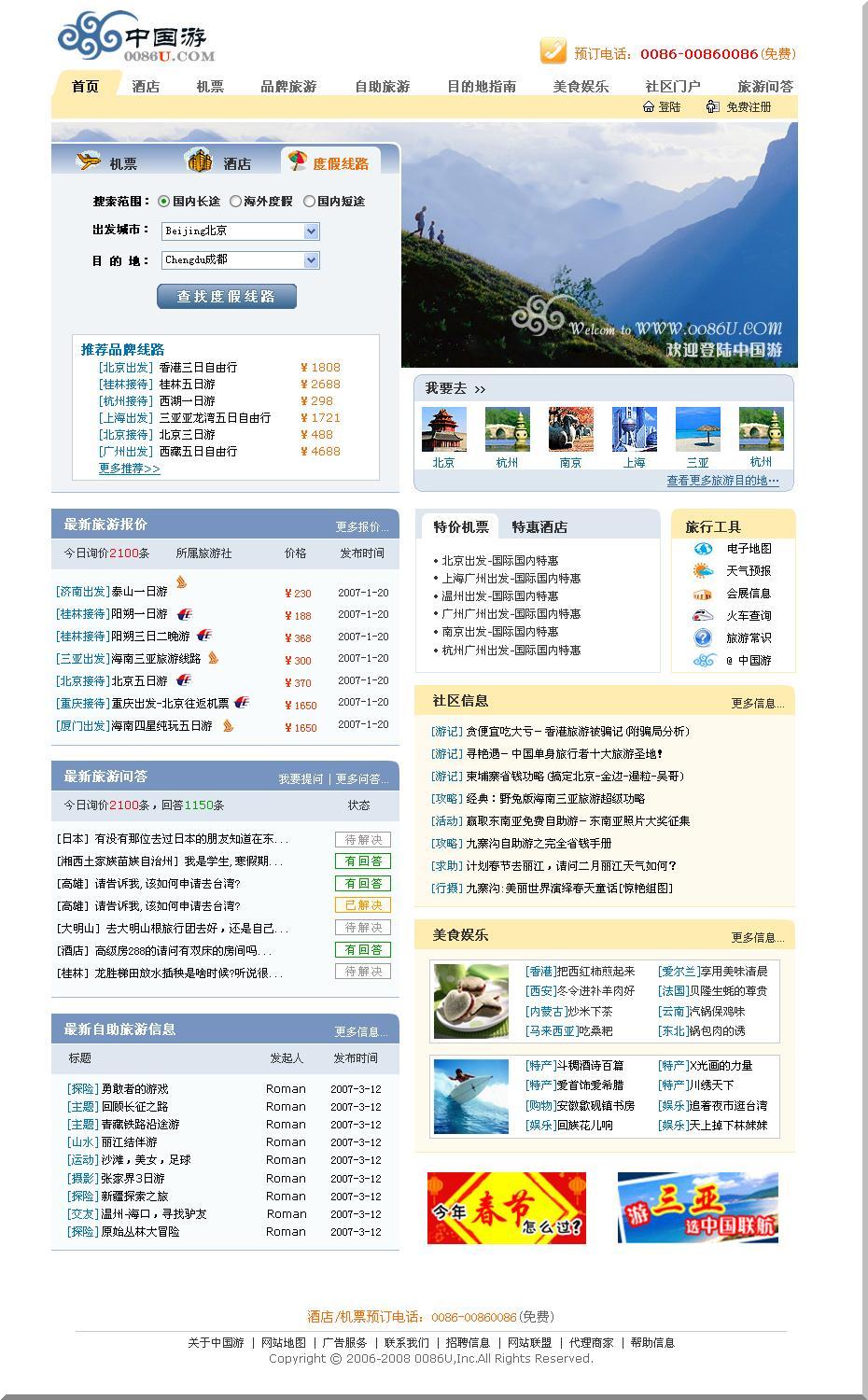
Task: Switch to the 特价机票 tab
Action: pos(461,526)
